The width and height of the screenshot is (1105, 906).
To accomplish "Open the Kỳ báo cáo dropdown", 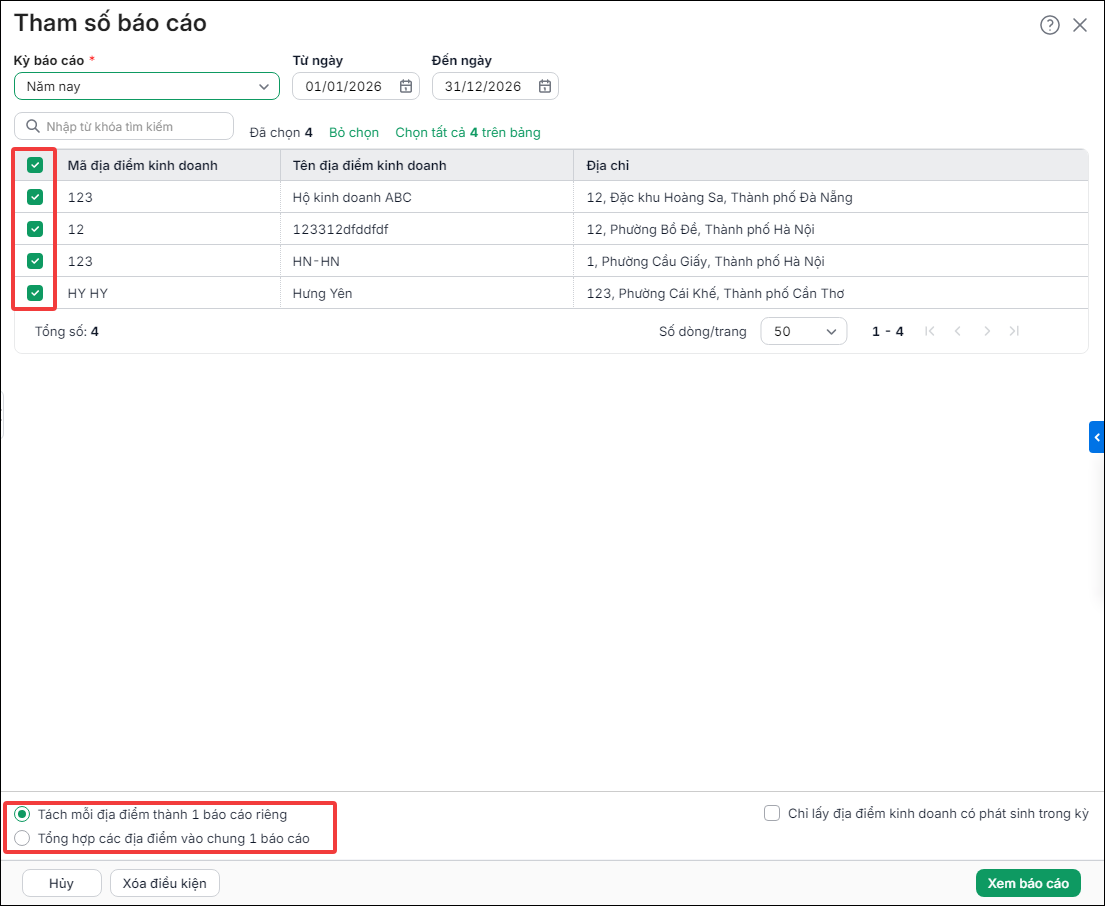I will click(x=147, y=86).
